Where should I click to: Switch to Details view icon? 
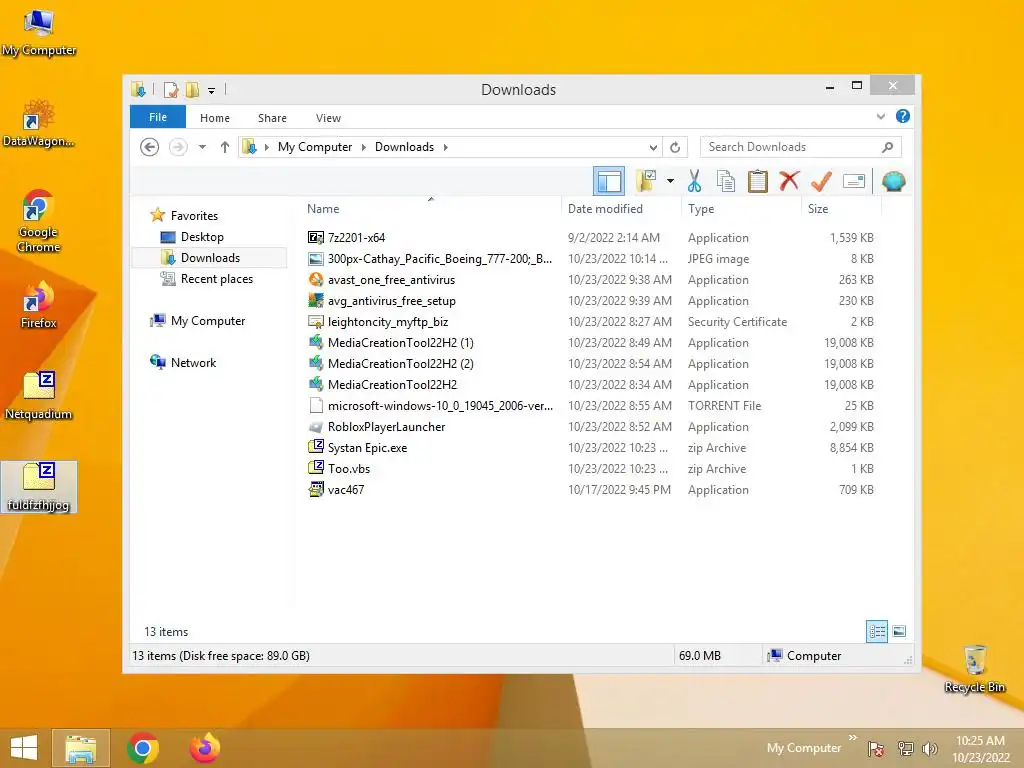(x=876, y=631)
